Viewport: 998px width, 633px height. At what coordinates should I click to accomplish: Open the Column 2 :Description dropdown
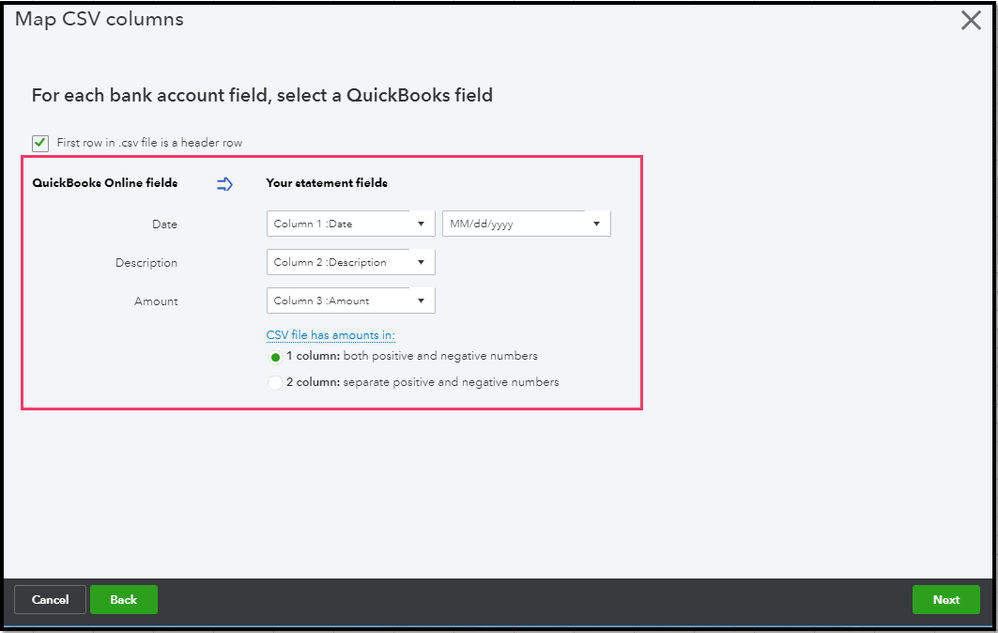tap(350, 263)
